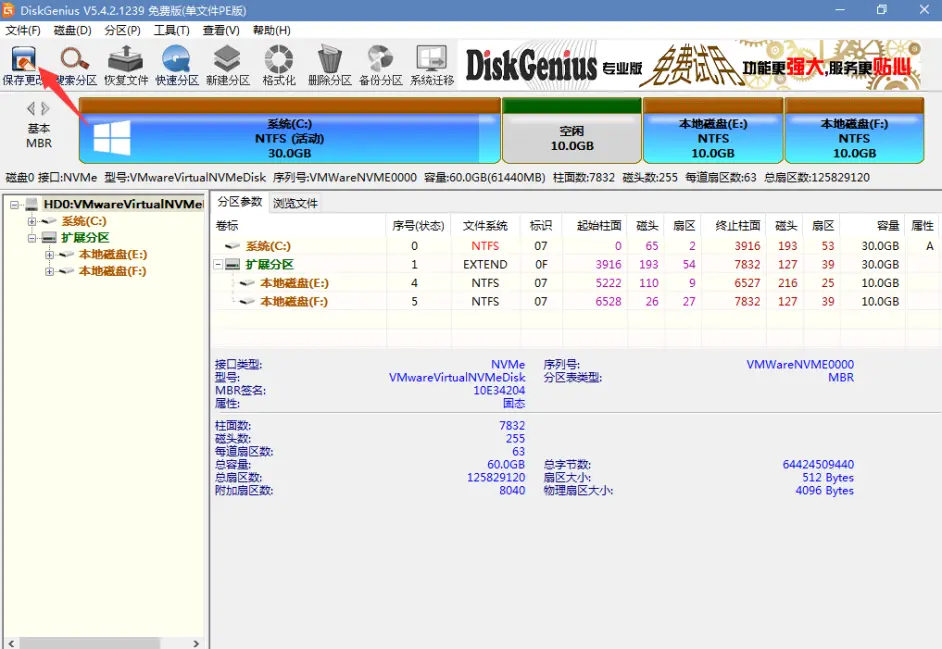Image resolution: width=942 pixels, height=649 pixels.
Task: Select the 本地磁盘(F:) partition block on disk map
Action: [x=854, y=130]
